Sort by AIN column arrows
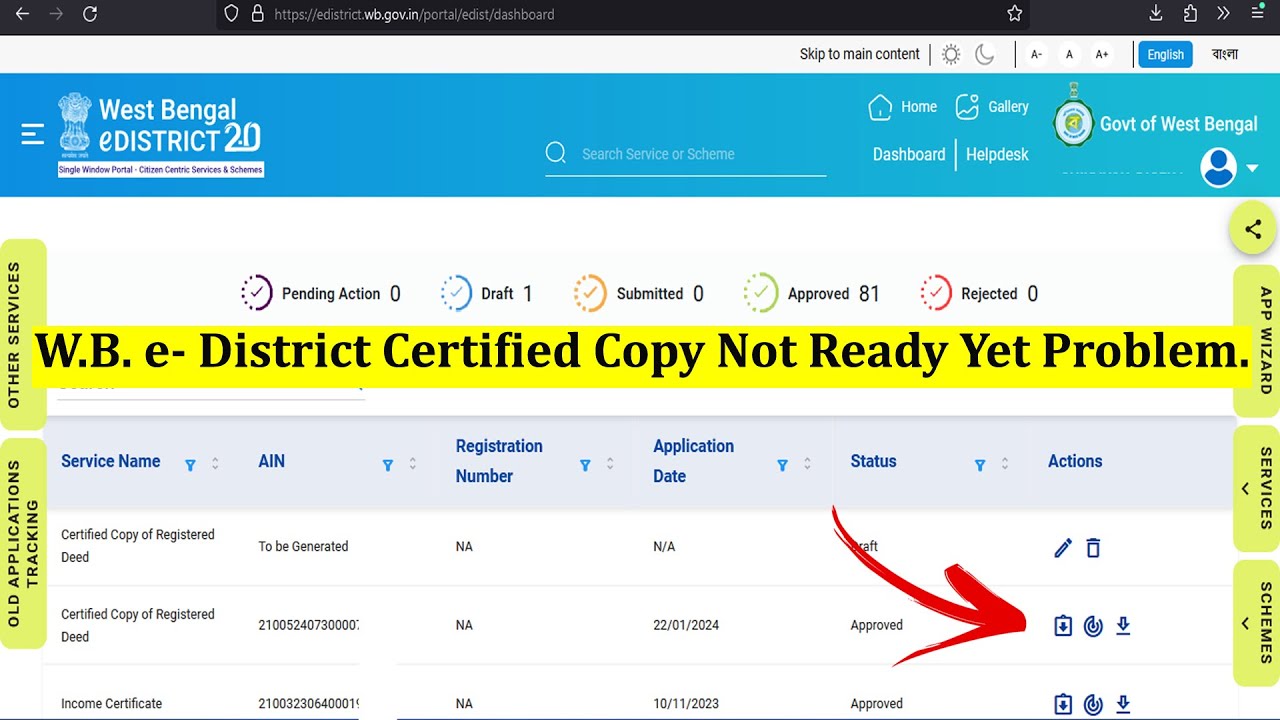 pyautogui.click(x=413, y=464)
